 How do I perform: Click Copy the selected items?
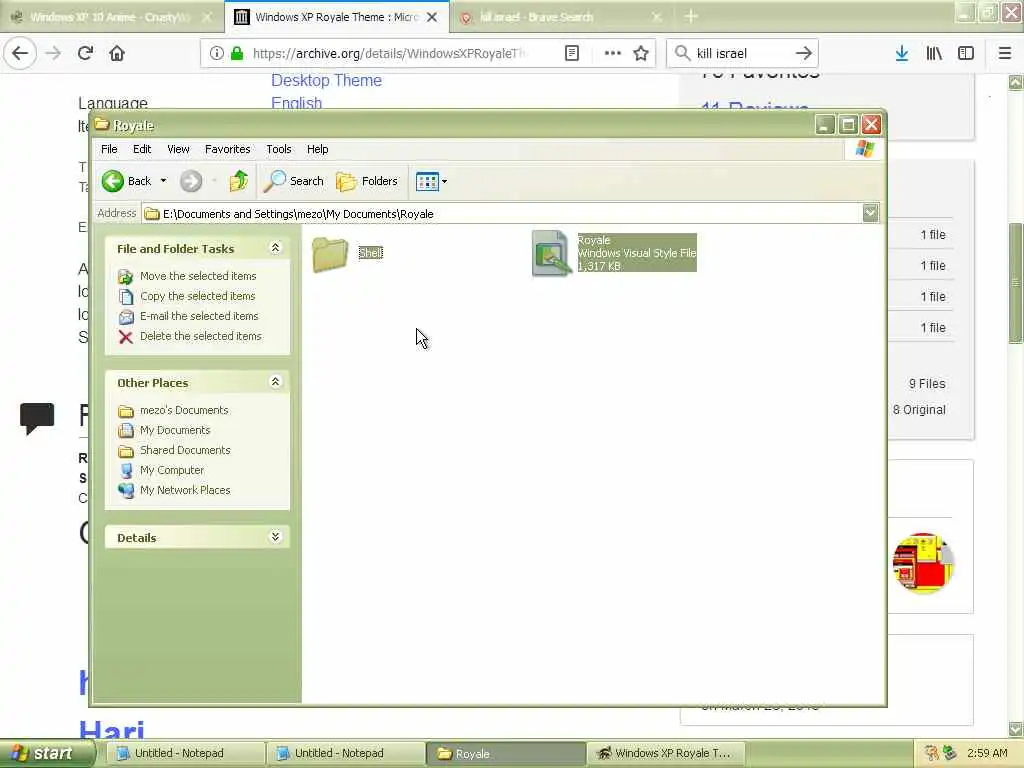[197, 296]
